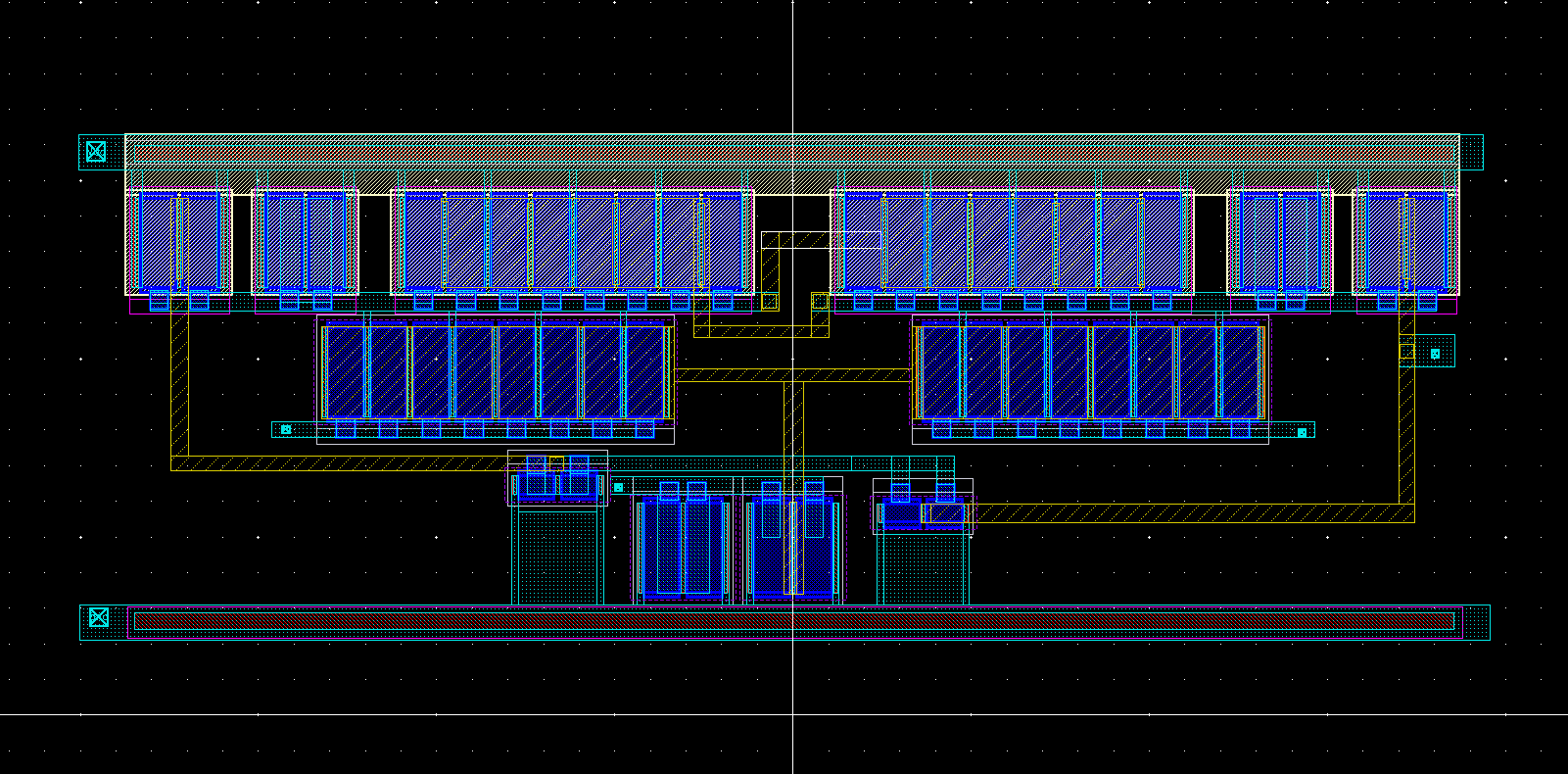Select yellow via square right of center crosshair
The width and height of the screenshot is (1568, 774).
point(820,301)
